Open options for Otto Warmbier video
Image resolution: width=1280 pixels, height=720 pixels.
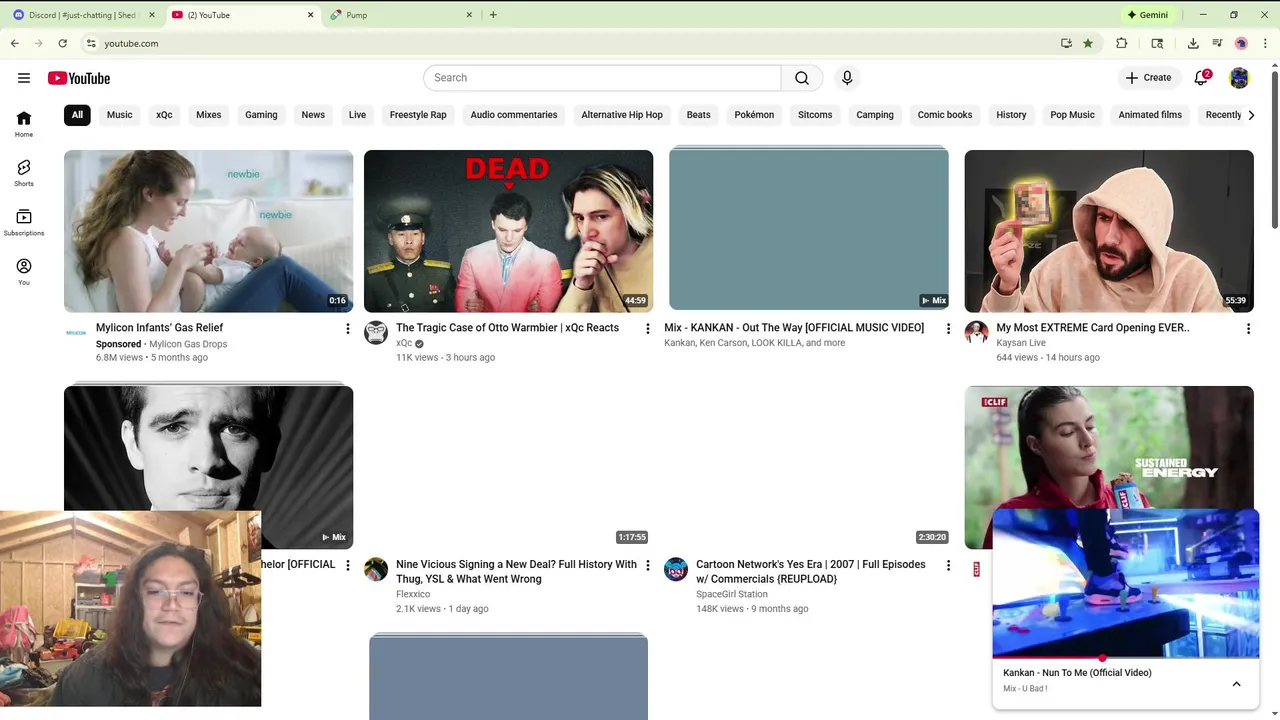(648, 329)
